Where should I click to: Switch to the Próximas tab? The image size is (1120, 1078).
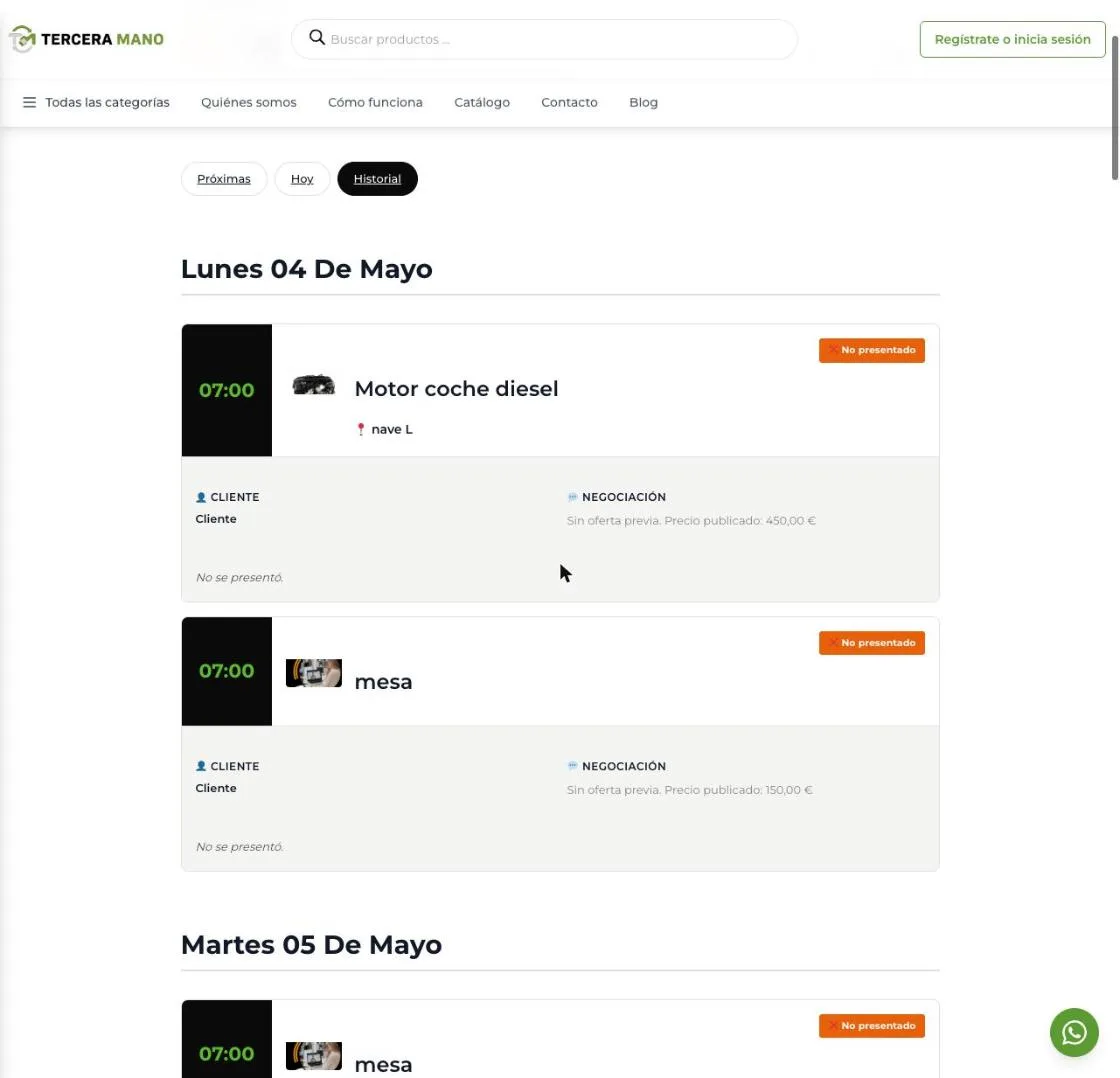224,179
